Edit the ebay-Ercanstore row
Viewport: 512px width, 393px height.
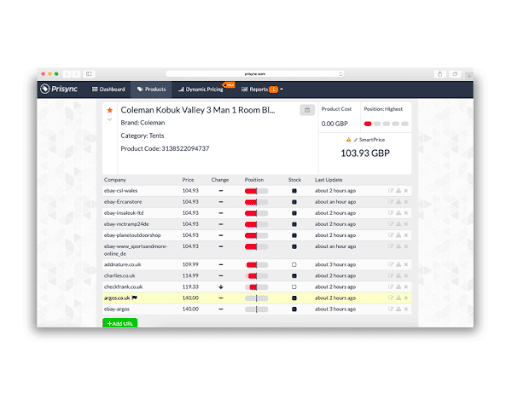[391, 202]
